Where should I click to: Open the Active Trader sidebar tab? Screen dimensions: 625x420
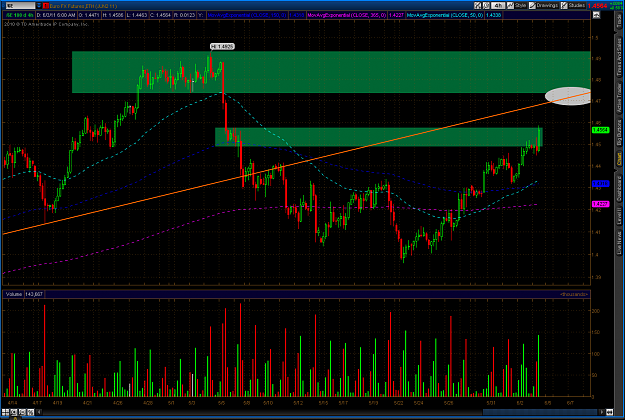(x=619, y=98)
